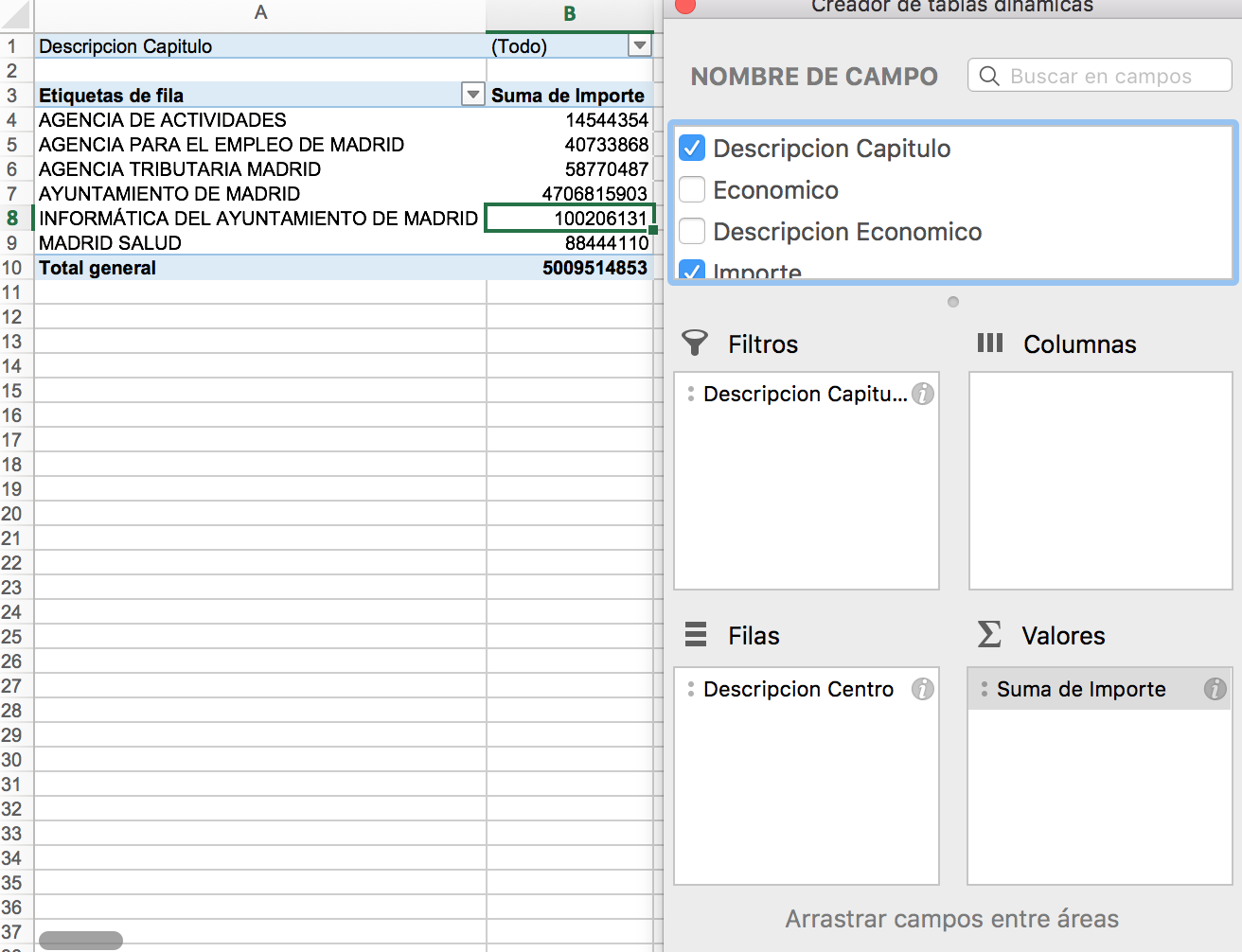1242x952 pixels.
Task: Select cell AGENCIA DE ACTIVIDADES
Action: [260, 119]
